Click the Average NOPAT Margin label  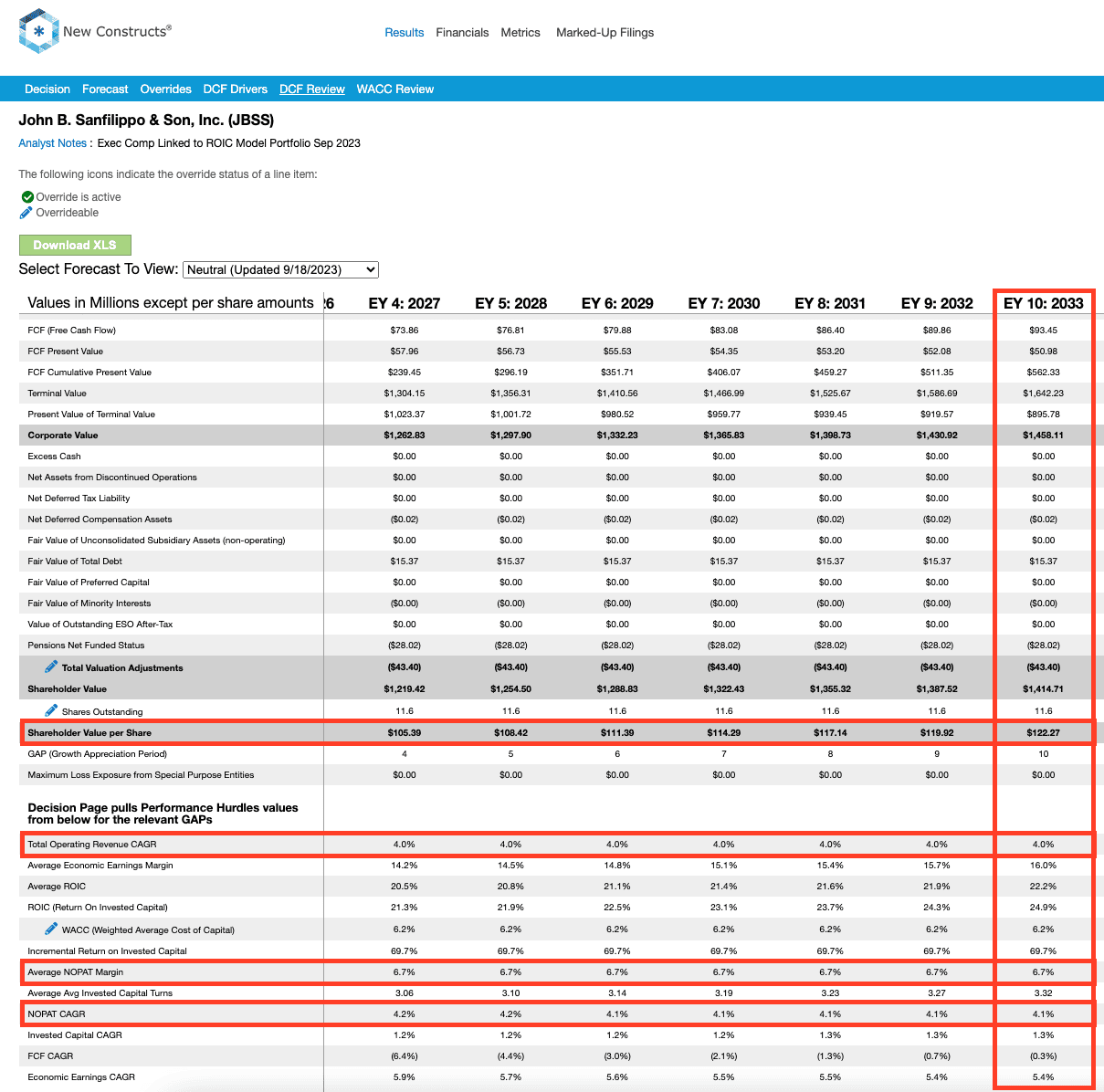[76, 971]
